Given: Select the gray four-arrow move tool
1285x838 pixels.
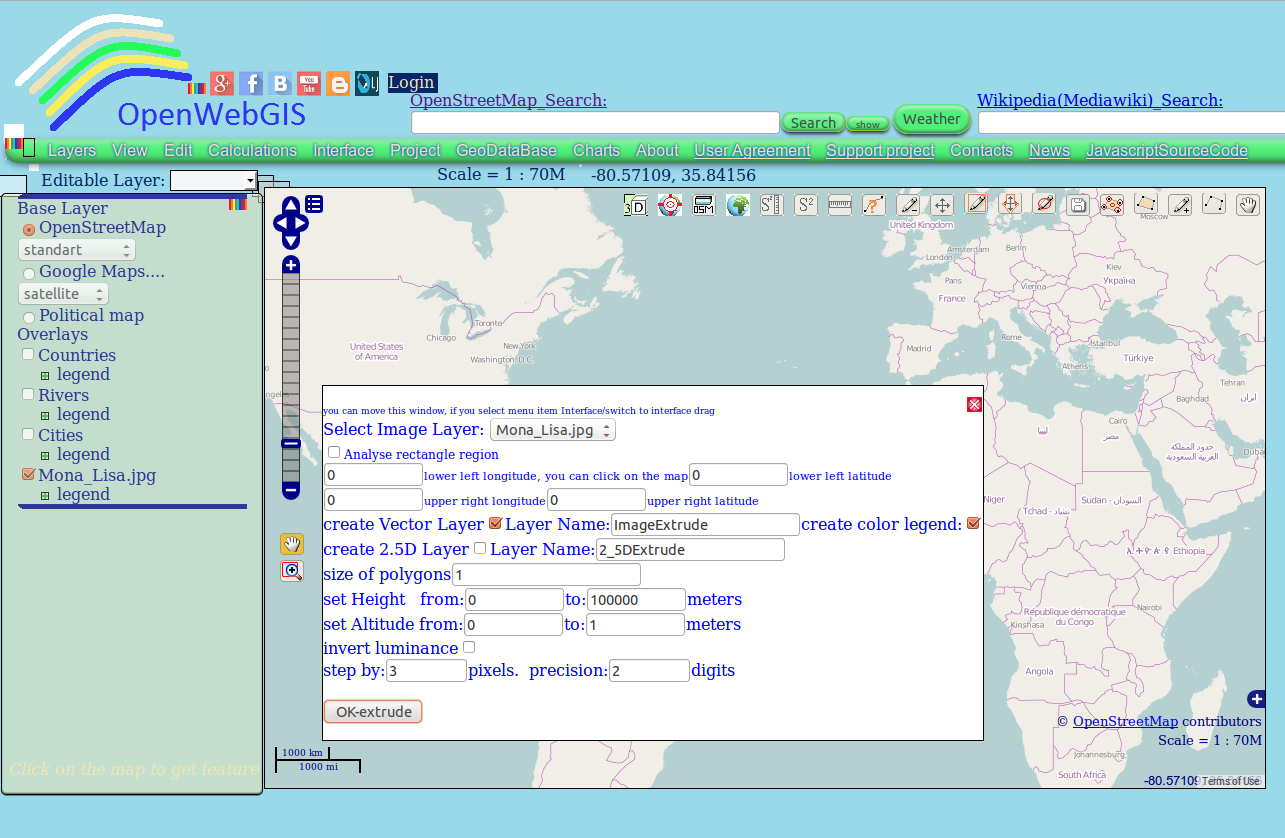Looking at the screenshot, I should [941, 205].
